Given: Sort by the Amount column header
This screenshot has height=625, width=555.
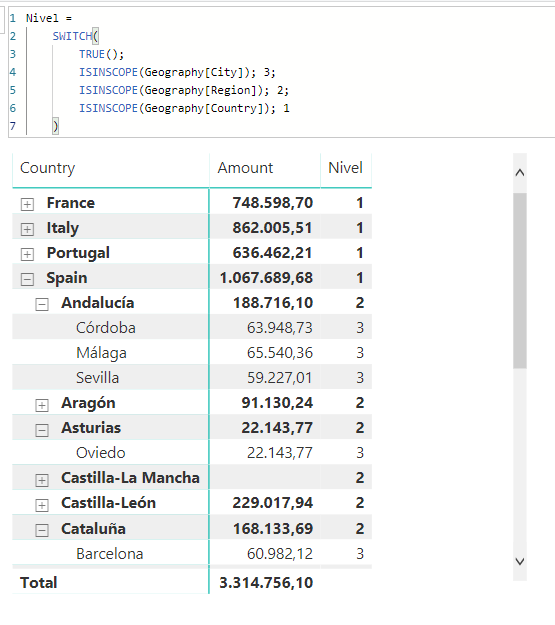Looking at the screenshot, I should [x=245, y=168].
